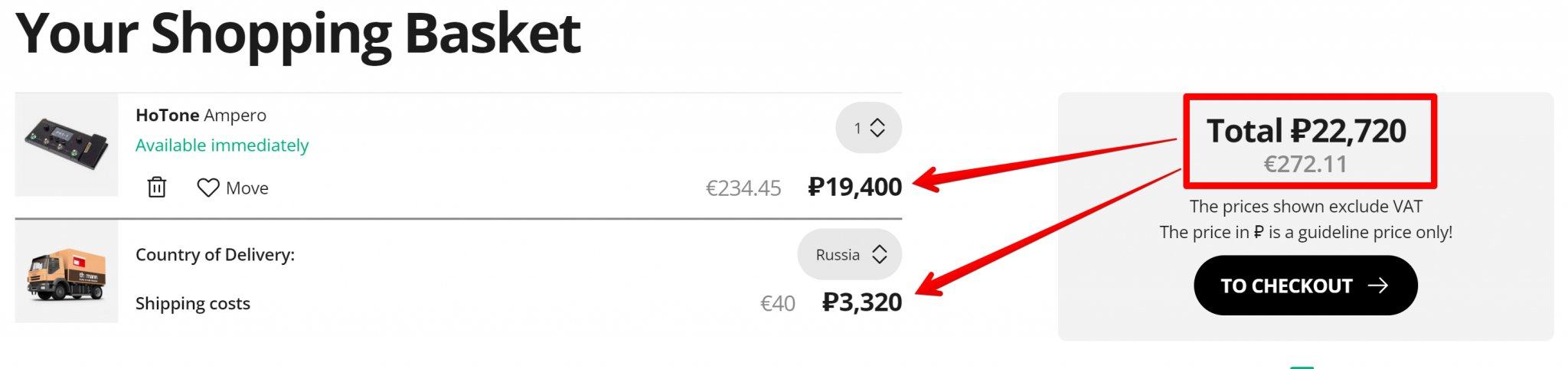Click the Your Shopping Basket heading
Image resolution: width=1568 pixels, height=369 pixels.
pos(298,34)
